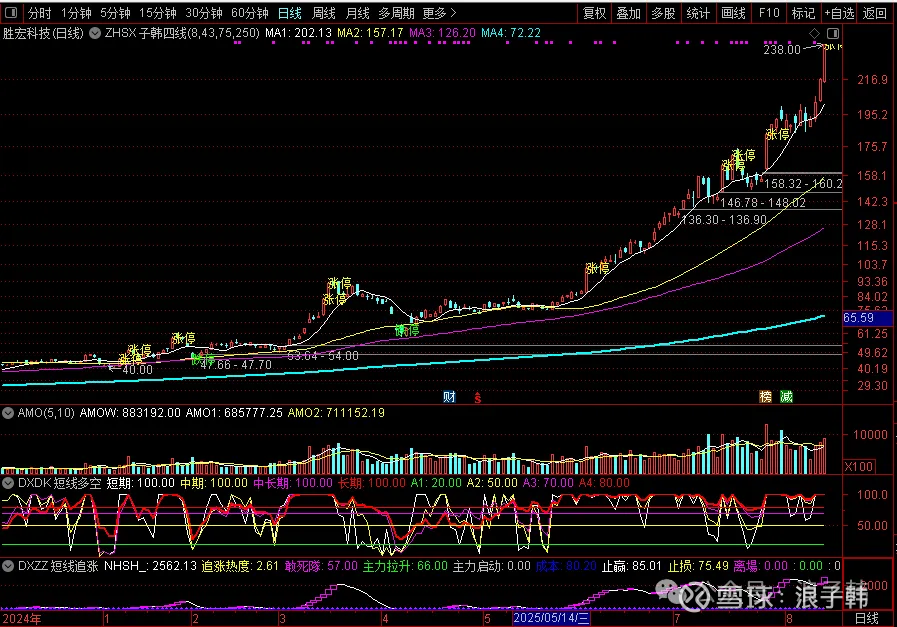
Task: Click the 返回 back button
Action: 875,13
